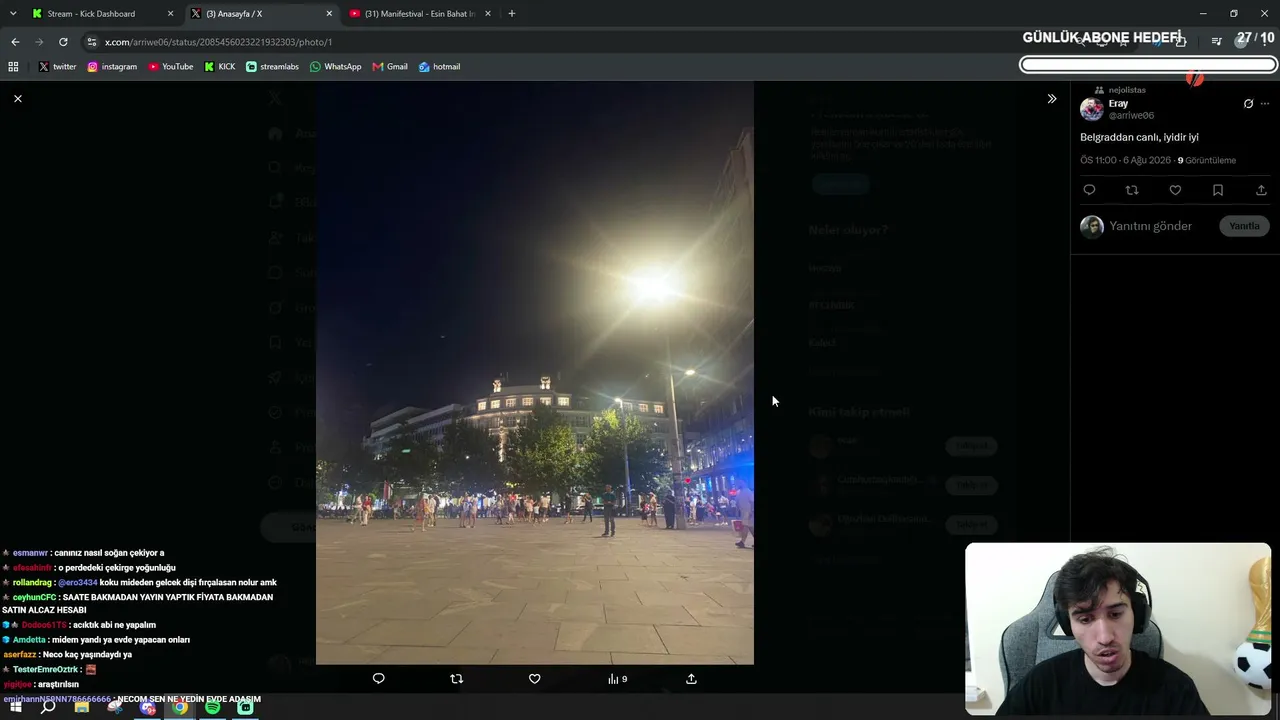This screenshot has height=720, width=1280.
Task: Open Grok icon next to Eray's tweet
Action: [1248, 104]
